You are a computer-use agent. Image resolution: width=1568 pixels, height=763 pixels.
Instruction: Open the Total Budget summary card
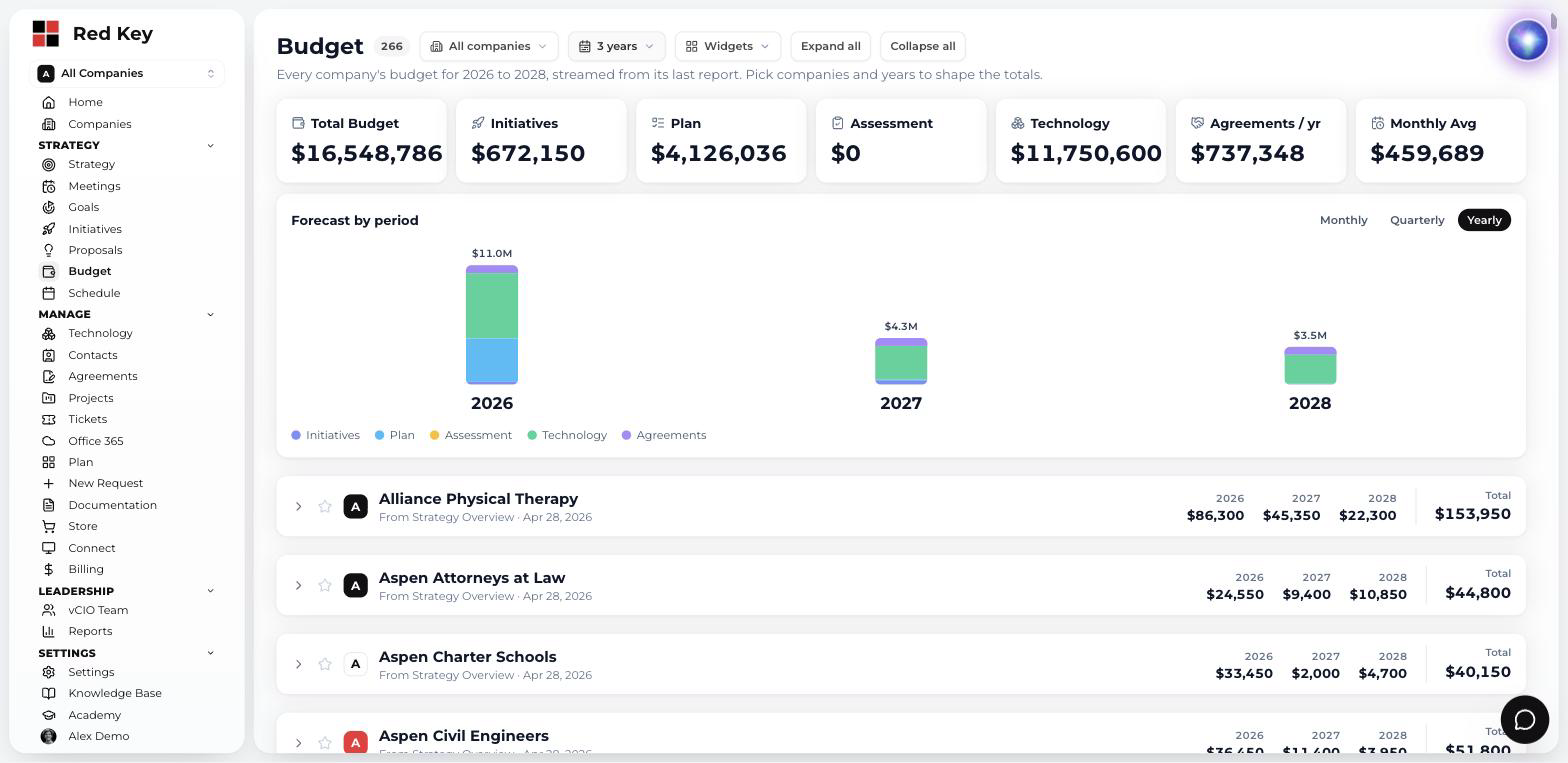pyautogui.click(x=362, y=141)
